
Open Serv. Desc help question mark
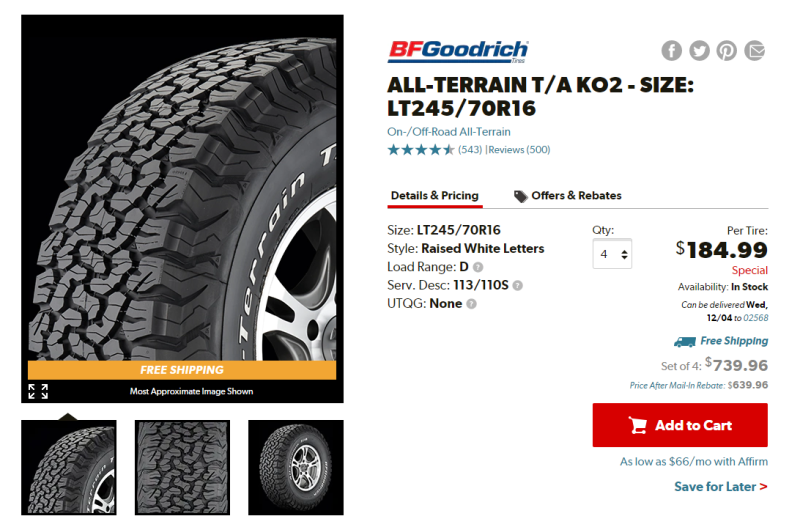(517, 285)
